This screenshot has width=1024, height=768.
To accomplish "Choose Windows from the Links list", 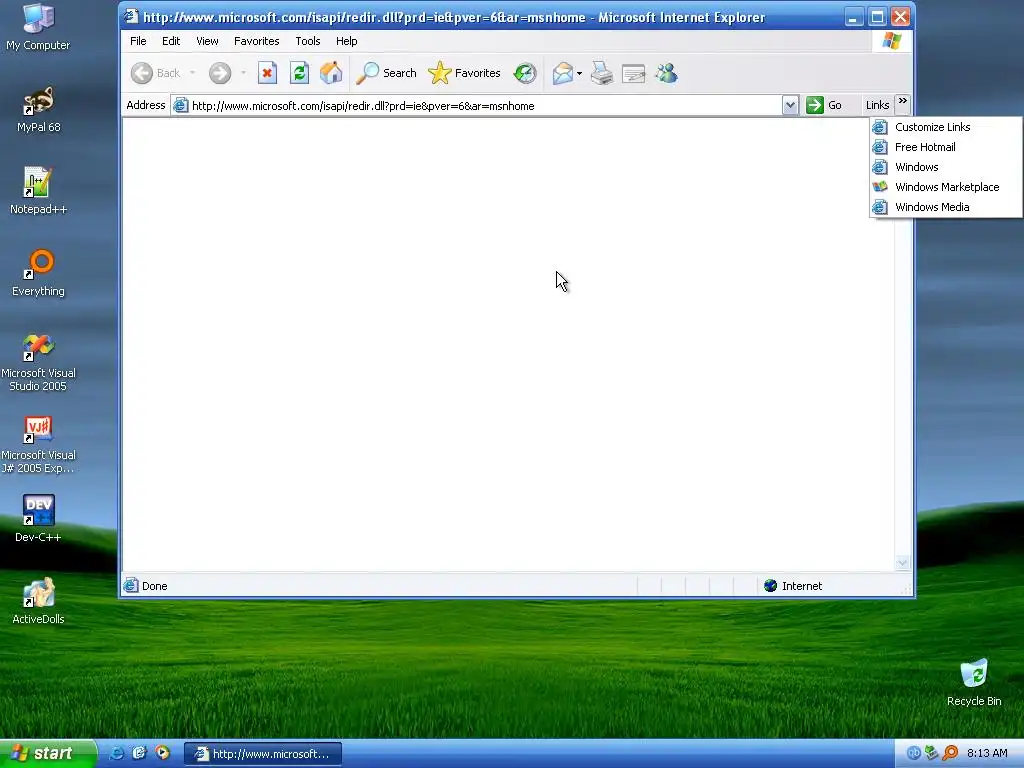I will (946, 167).
